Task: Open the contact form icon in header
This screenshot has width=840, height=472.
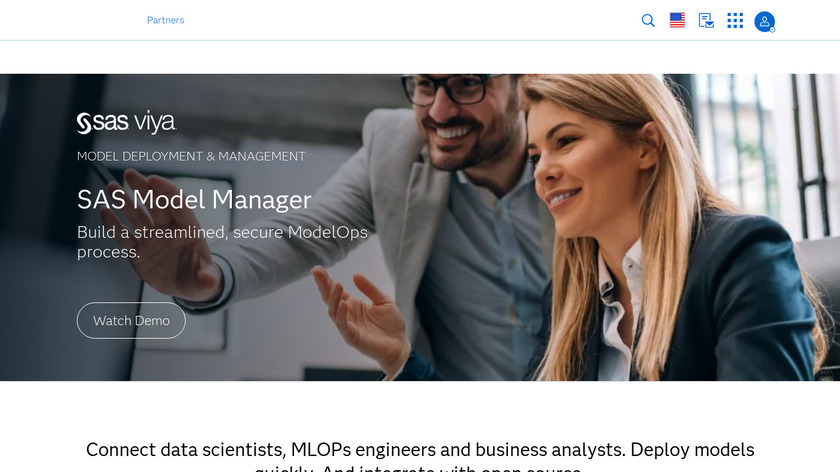Action: 706,20
